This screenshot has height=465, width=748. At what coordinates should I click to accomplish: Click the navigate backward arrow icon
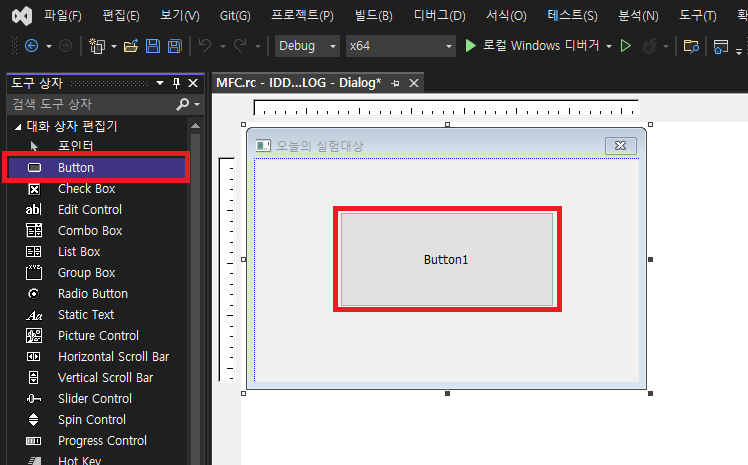(31, 46)
